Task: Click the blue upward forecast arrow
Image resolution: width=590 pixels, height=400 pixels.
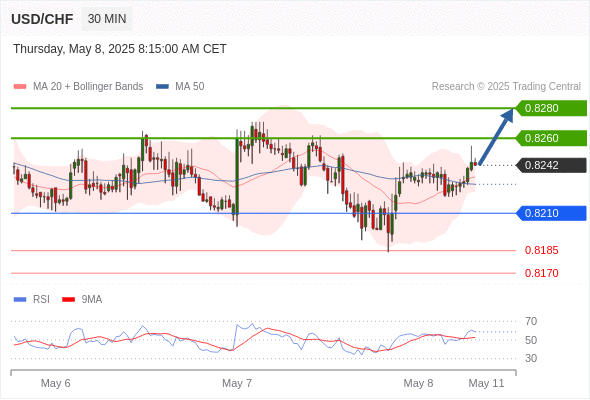Action: click(496, 137)
